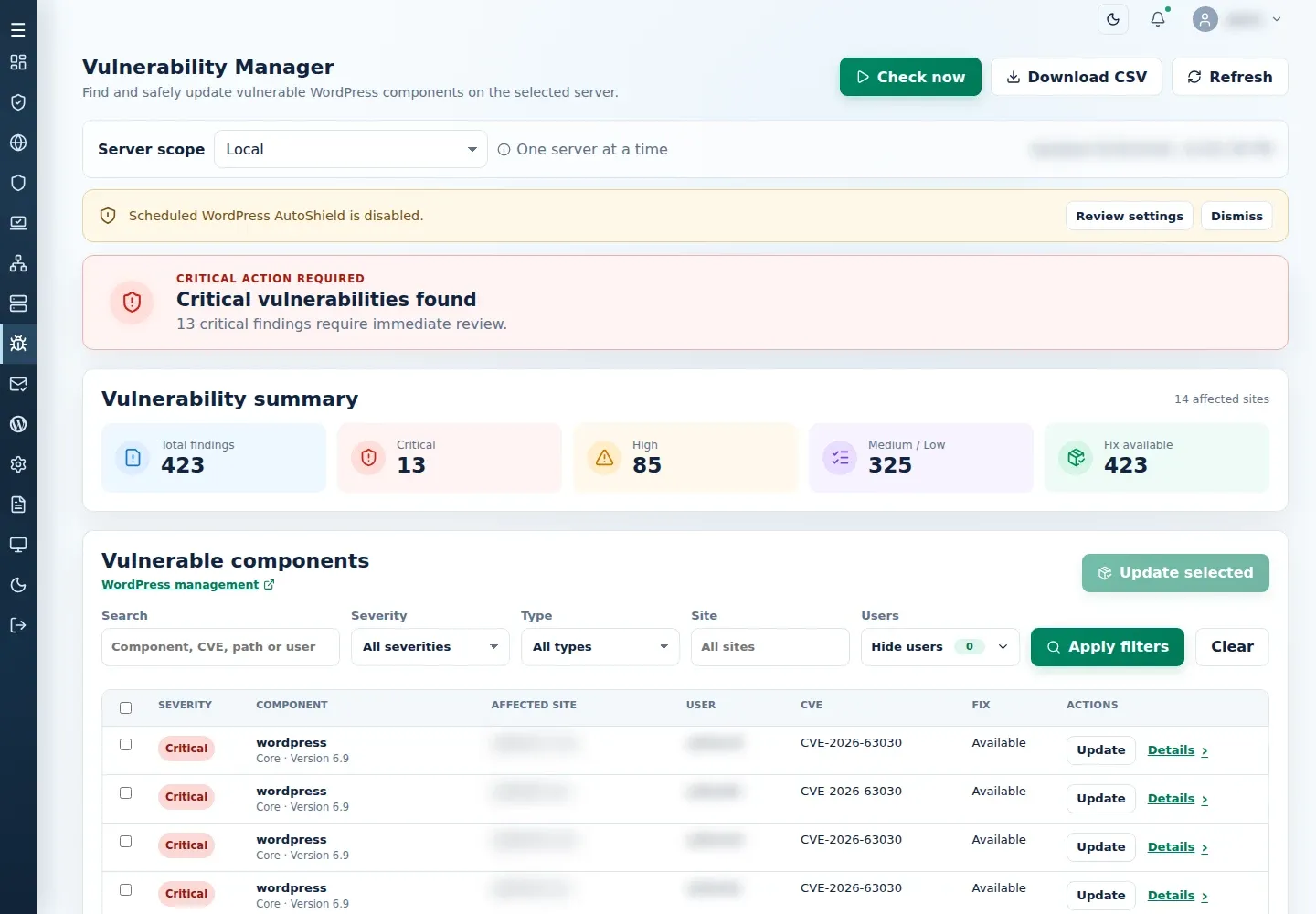Check the third Critical wordpress row checkbox
Screen dimensions: 1316x914
coord(126,841)
